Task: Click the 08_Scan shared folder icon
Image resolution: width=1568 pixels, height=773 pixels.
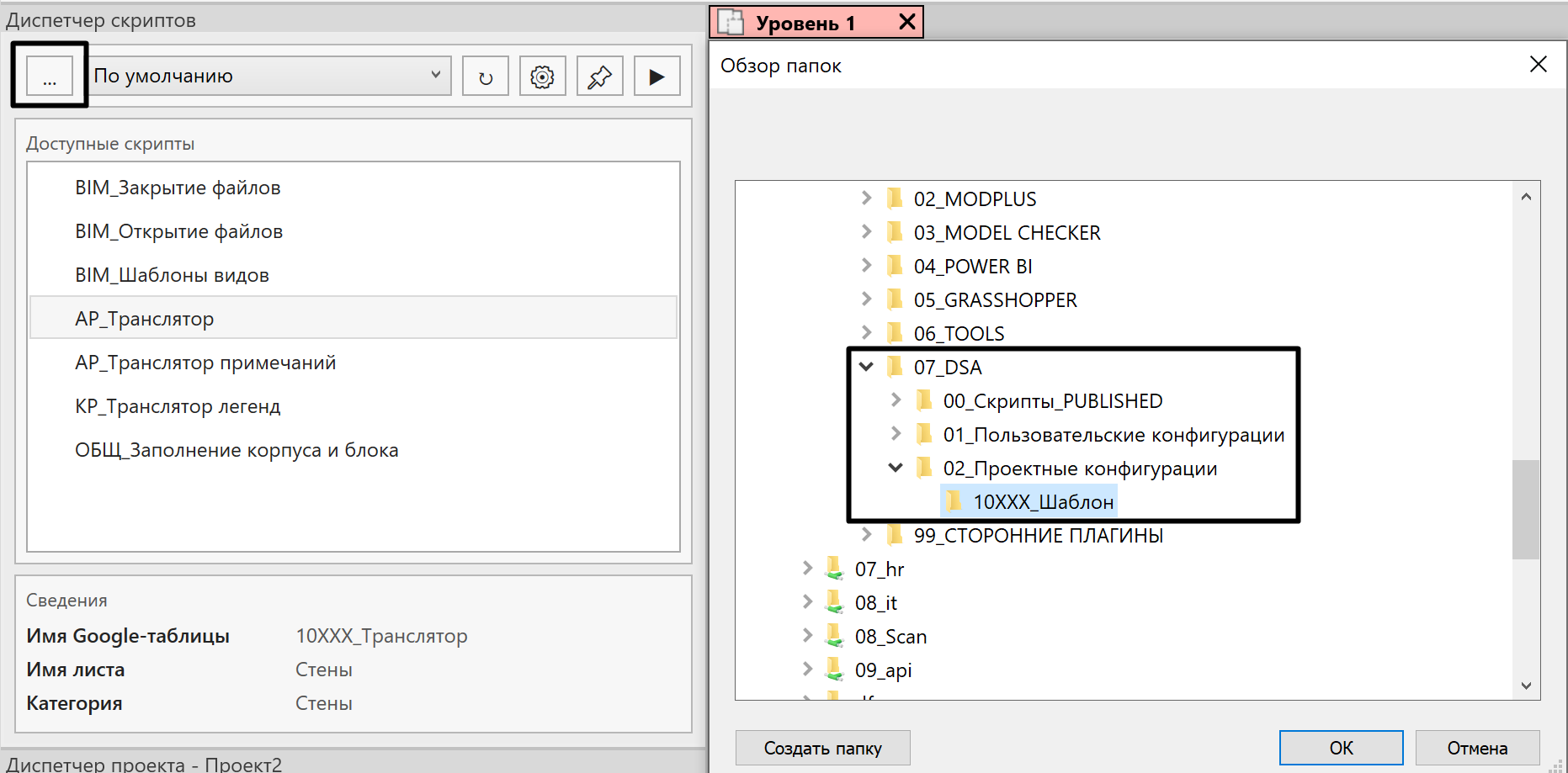Action: point(834,636)
